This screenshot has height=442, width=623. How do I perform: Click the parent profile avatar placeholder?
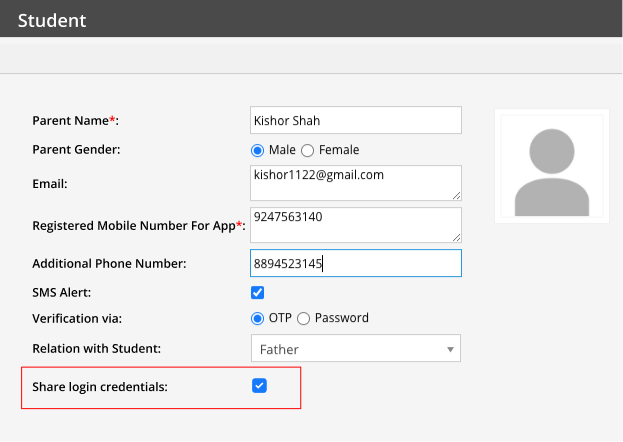click(x=551, y=166)
